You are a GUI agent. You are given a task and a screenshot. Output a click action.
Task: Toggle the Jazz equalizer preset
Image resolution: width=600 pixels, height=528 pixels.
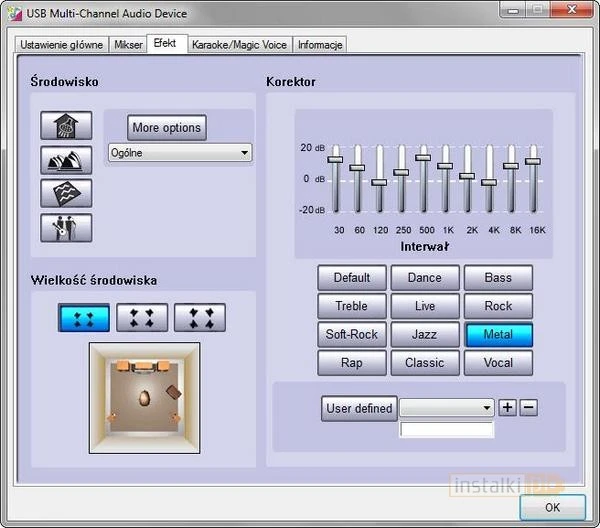[x=425, y=334]
